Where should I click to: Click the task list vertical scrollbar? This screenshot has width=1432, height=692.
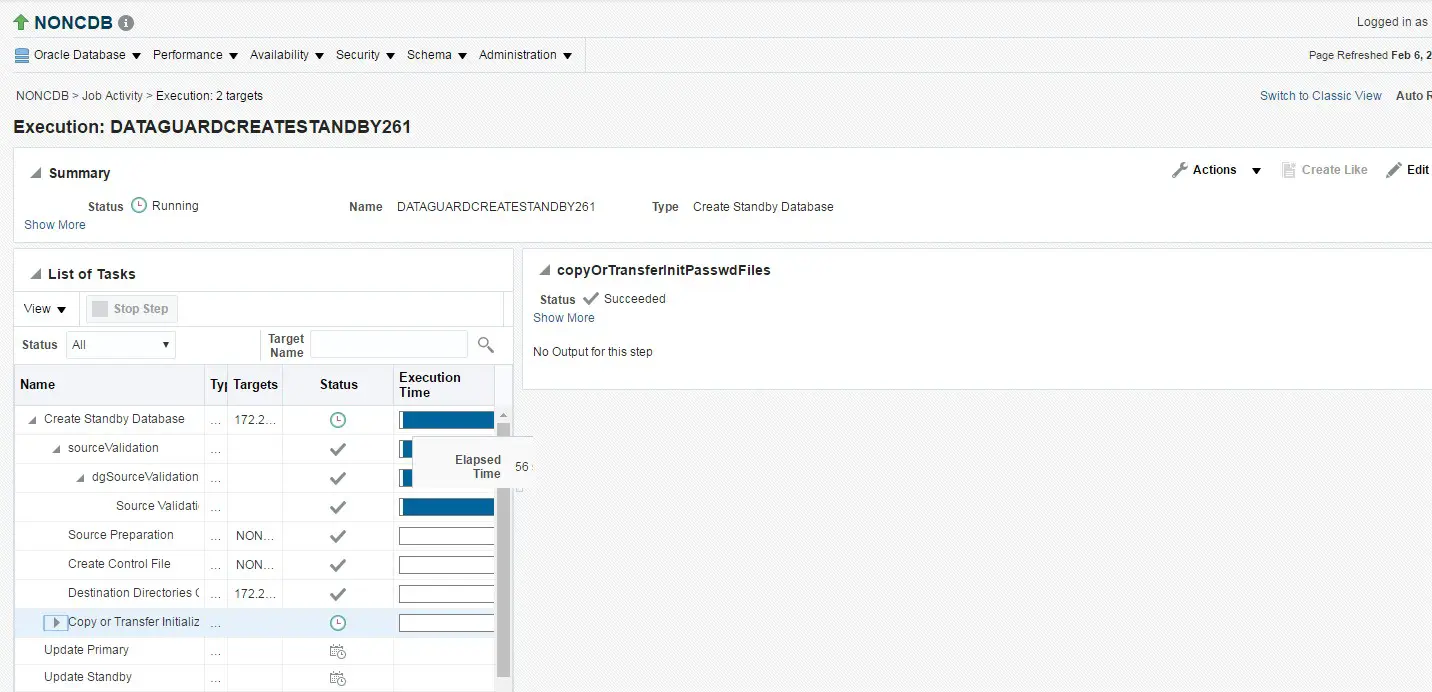coord(504,550)
